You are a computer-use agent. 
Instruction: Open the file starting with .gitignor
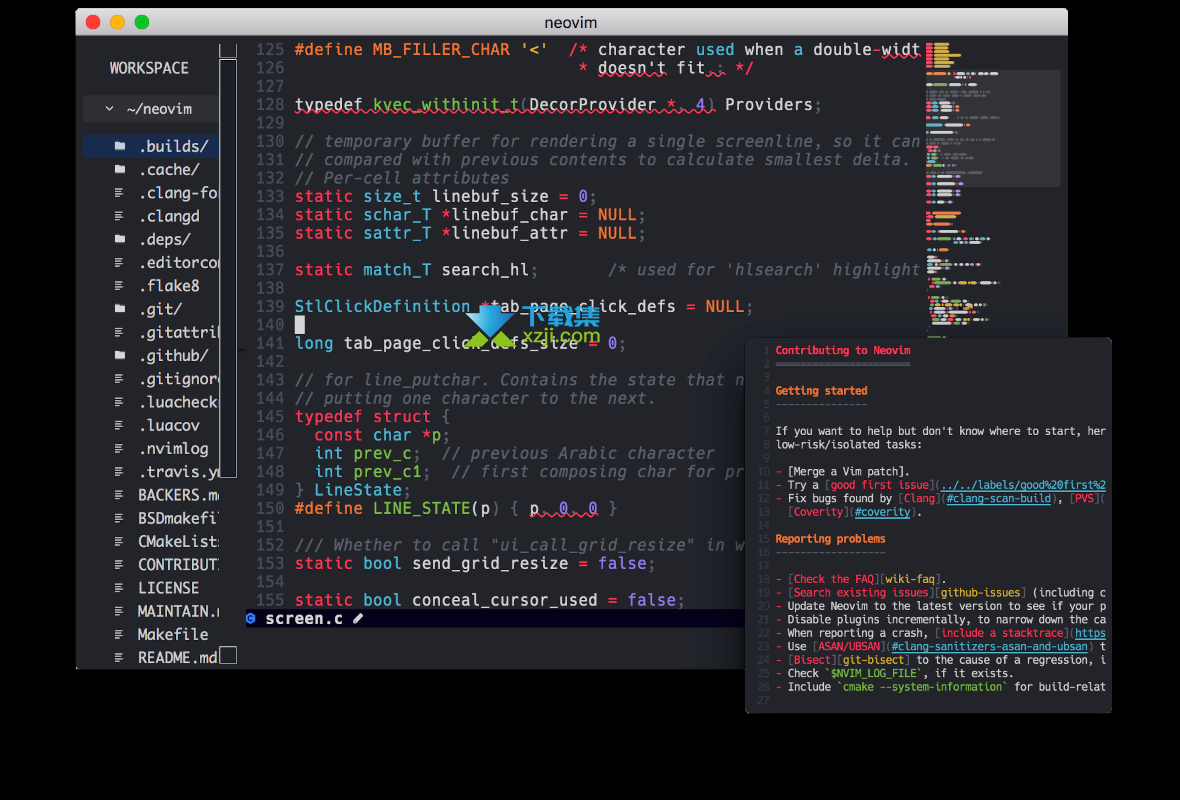tap(178, 379)
